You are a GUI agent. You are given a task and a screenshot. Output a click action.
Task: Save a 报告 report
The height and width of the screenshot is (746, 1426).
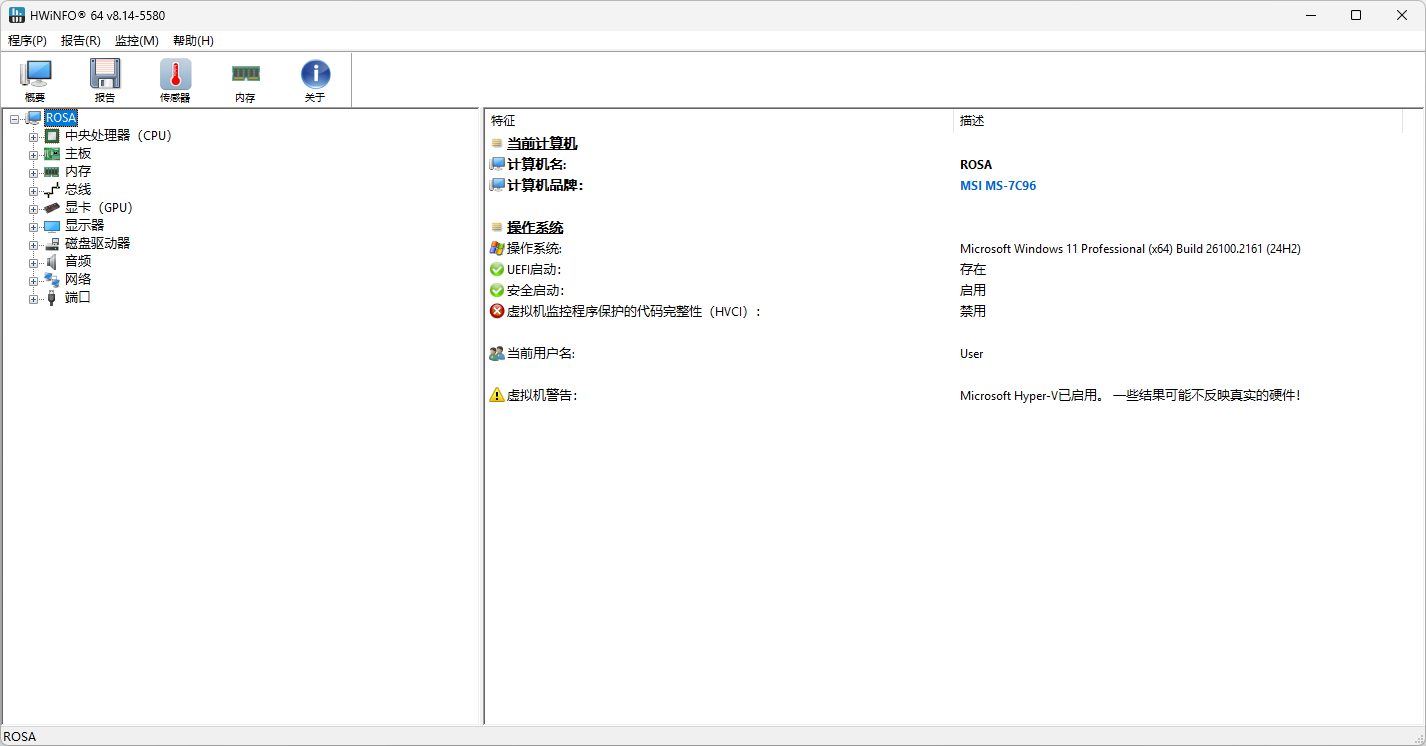[104, 79]
